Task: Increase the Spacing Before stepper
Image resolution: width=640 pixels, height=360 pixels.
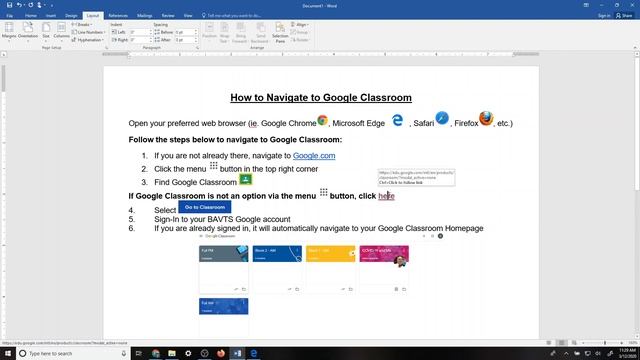Action: coord(196,31)
